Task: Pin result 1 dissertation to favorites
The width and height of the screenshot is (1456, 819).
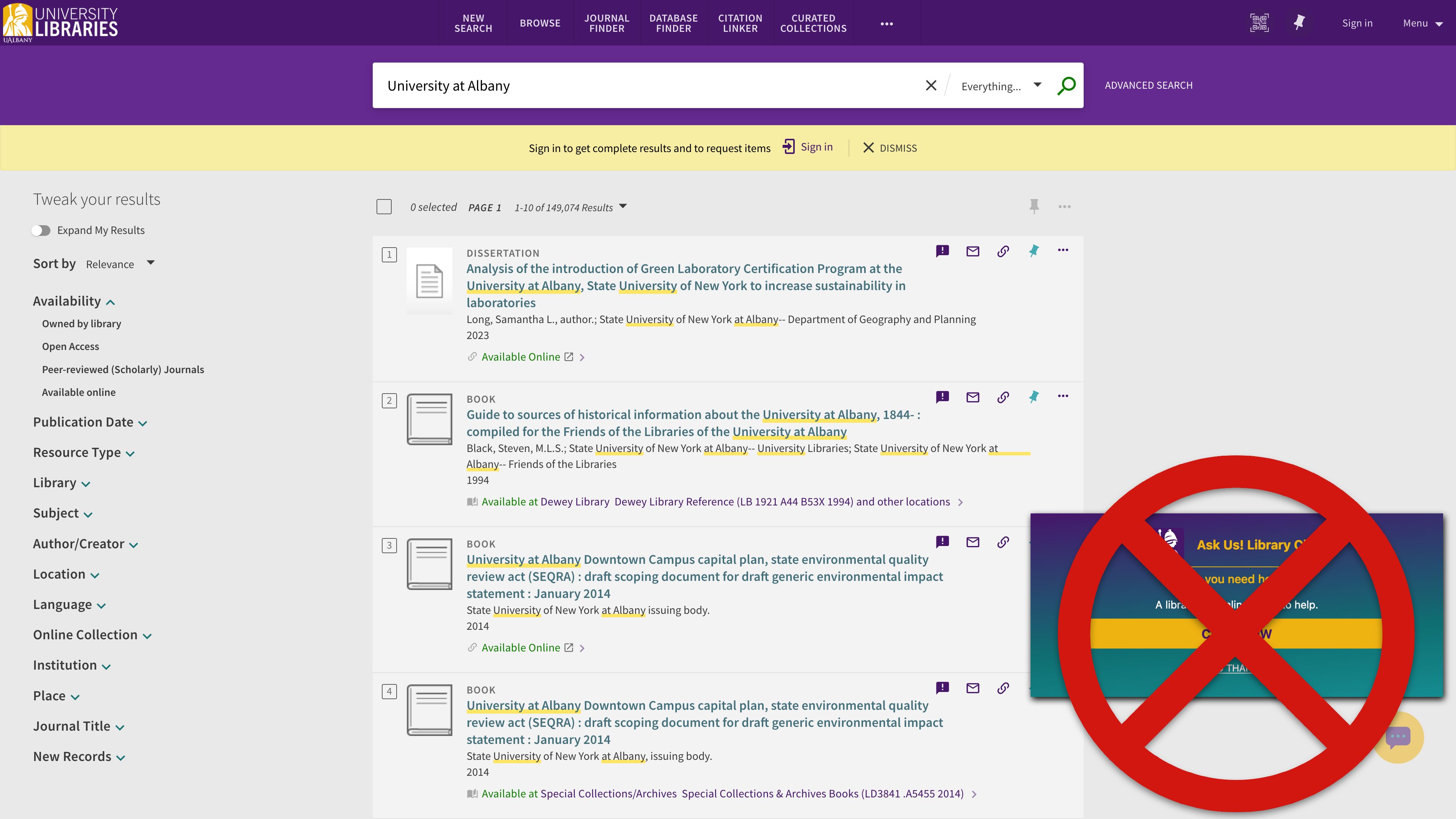Action: click(1033, 251)
